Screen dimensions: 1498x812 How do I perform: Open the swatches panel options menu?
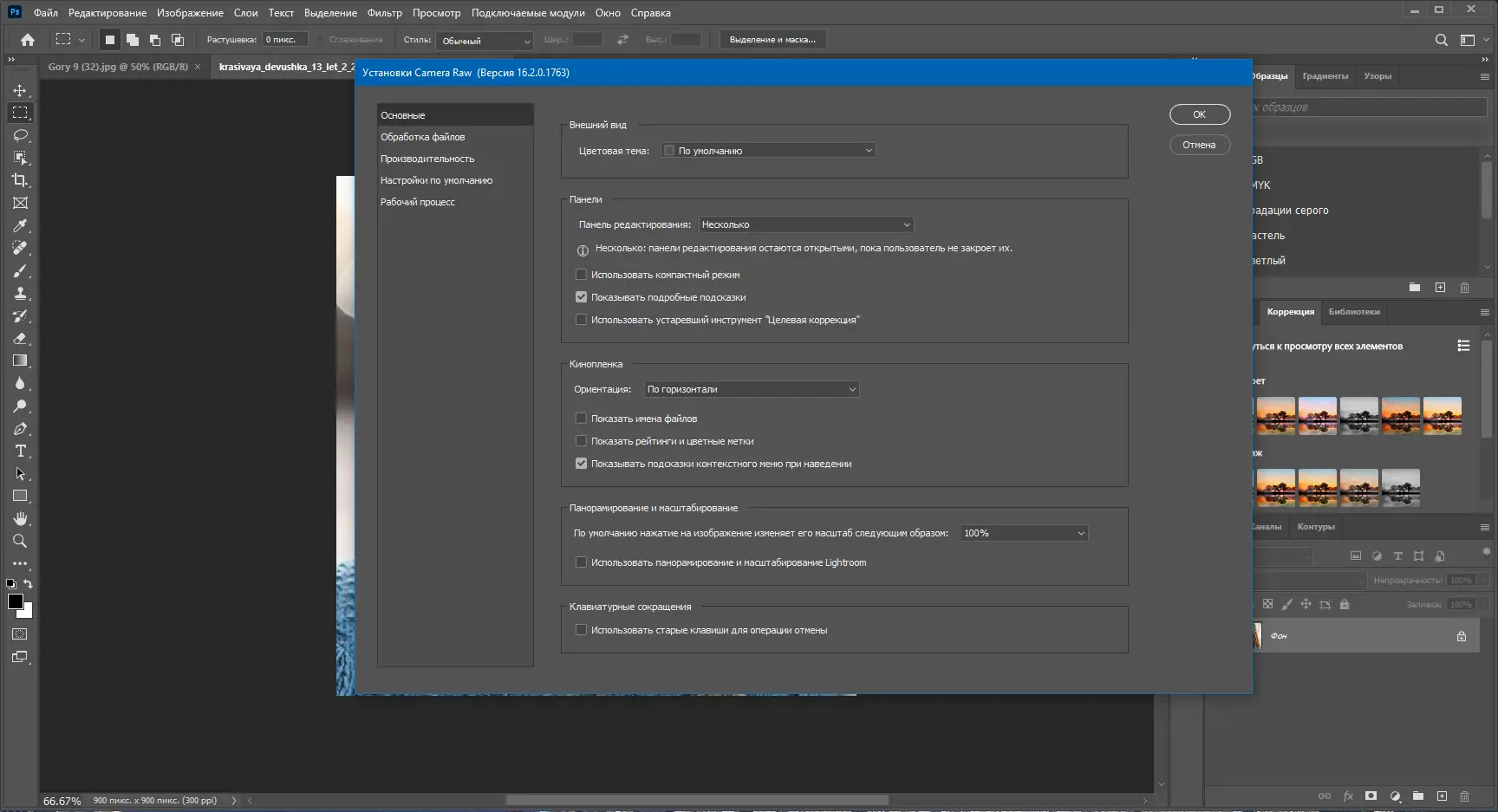pyautogui.click(x=1484, y=76)
